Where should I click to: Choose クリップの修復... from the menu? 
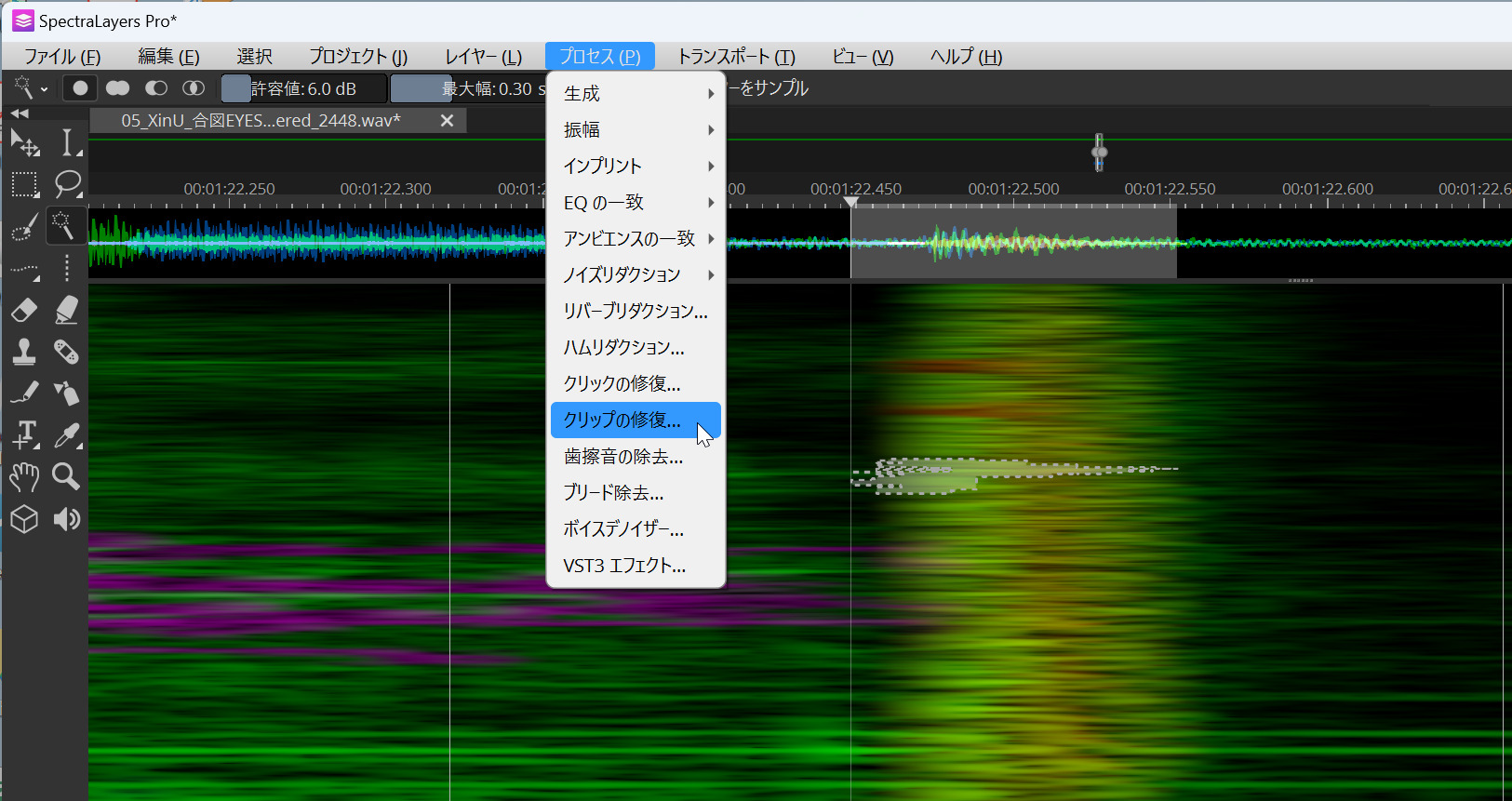coord(636,420)
